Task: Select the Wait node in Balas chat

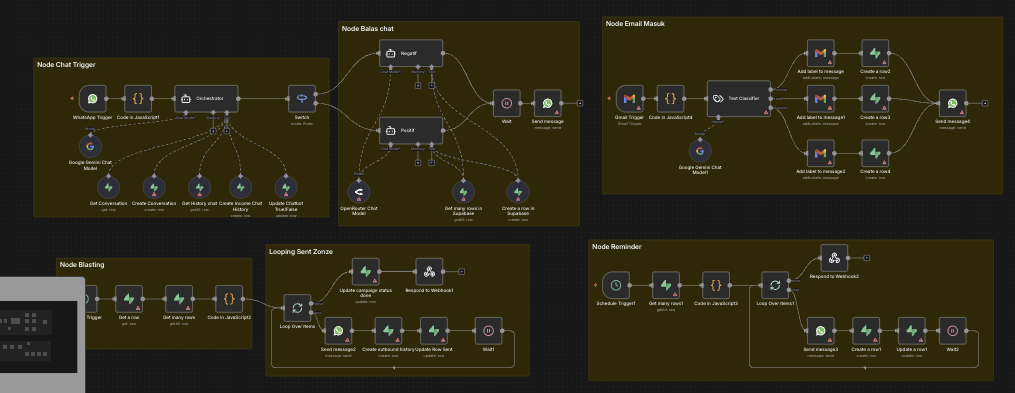Action: point(507,103)
